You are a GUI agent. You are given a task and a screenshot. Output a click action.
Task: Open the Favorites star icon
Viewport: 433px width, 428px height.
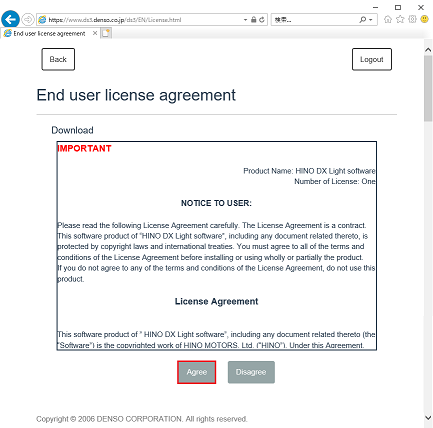click(400, 19)
